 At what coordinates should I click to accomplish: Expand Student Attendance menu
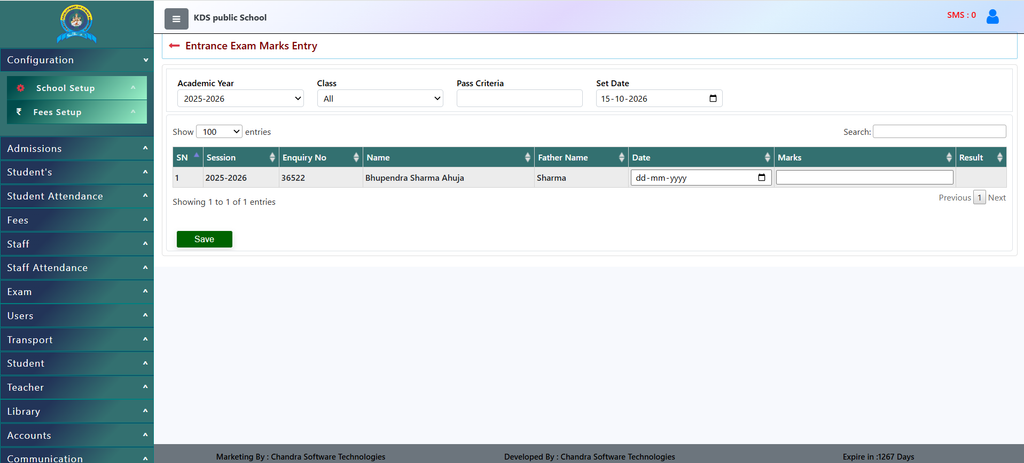coord(77,196)
